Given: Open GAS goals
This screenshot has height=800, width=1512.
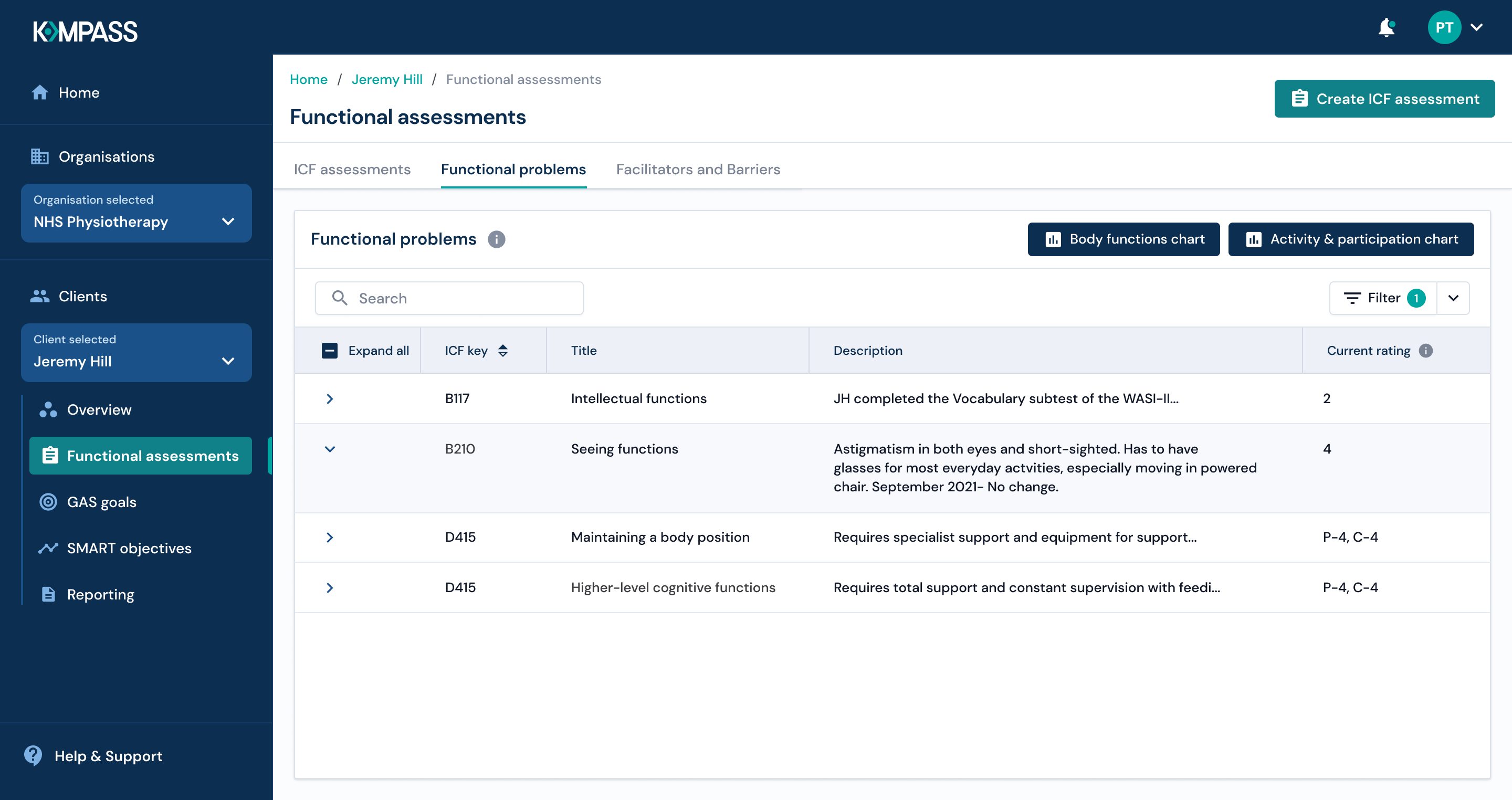Looking at the screenshot, I should [x=88, y=502].
